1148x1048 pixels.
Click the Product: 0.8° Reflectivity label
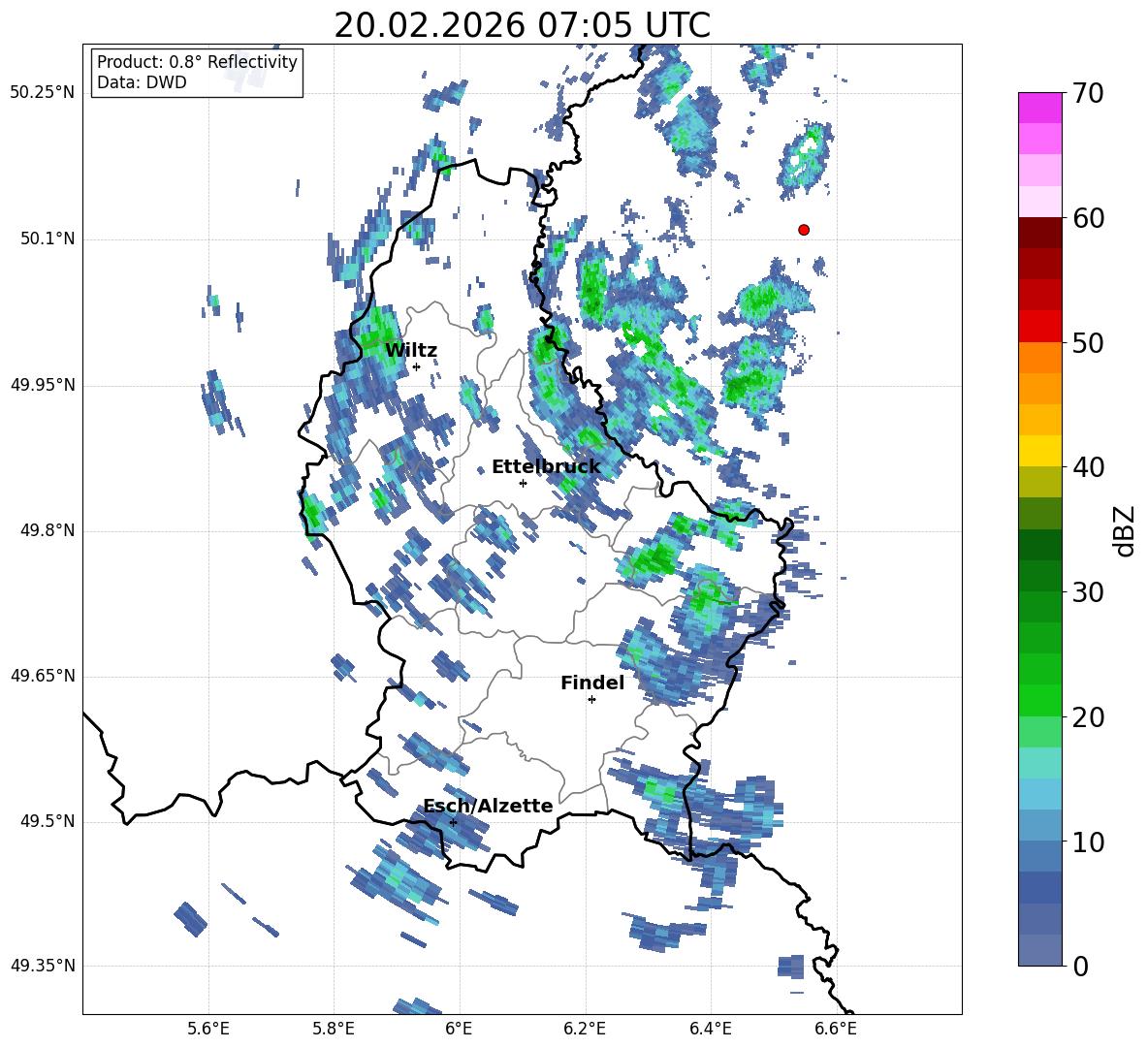tap(197, 62)
